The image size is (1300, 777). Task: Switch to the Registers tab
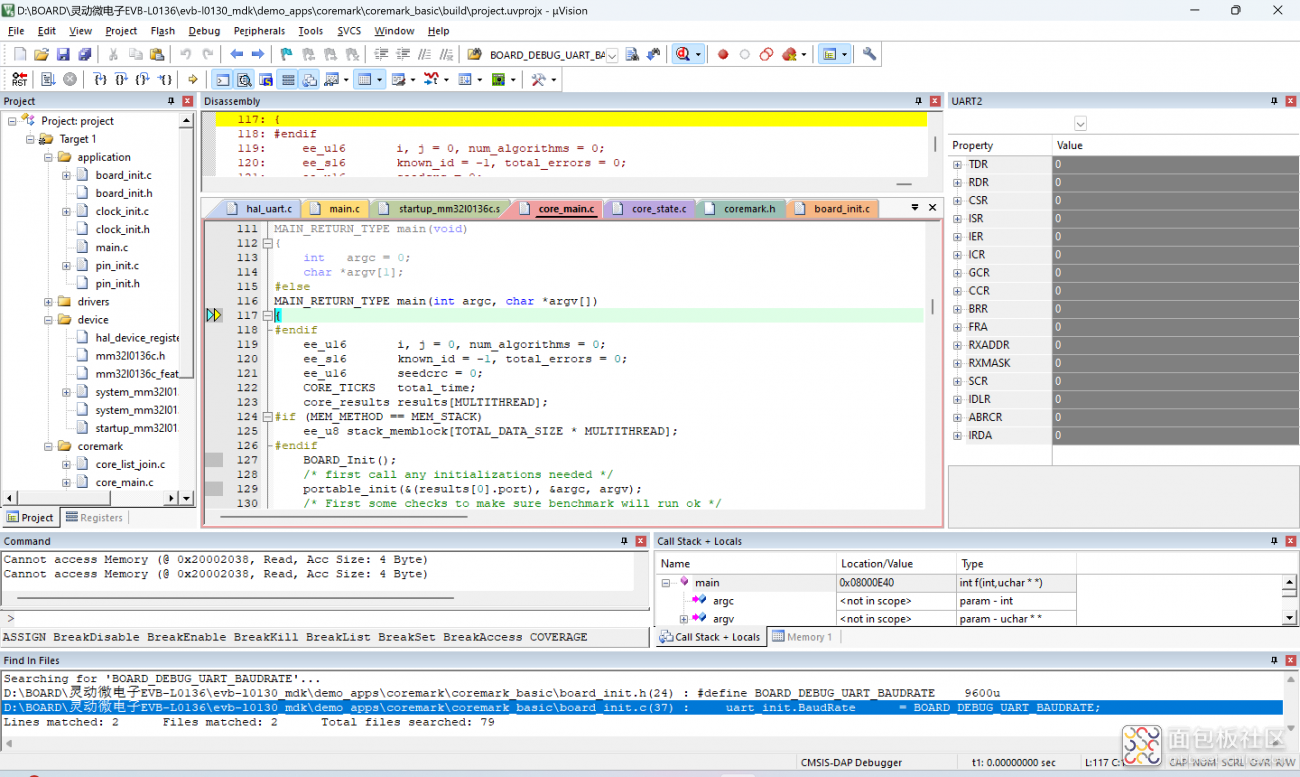pos(93,517)
